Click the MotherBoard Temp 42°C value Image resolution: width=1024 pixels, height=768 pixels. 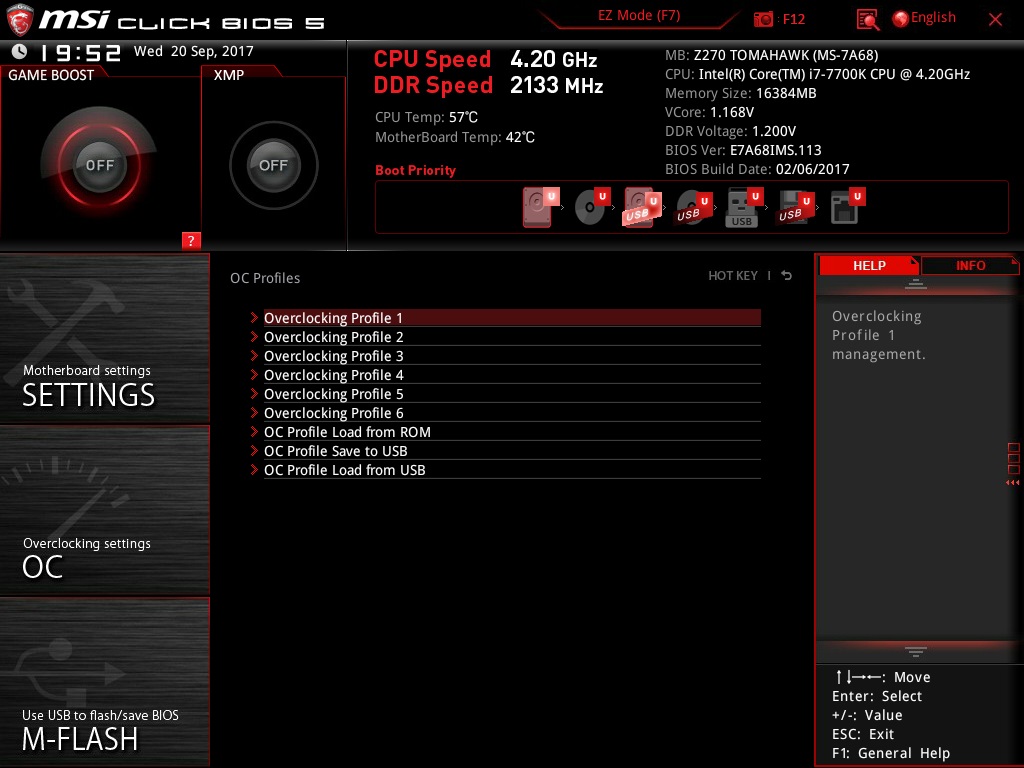point(520,137)
